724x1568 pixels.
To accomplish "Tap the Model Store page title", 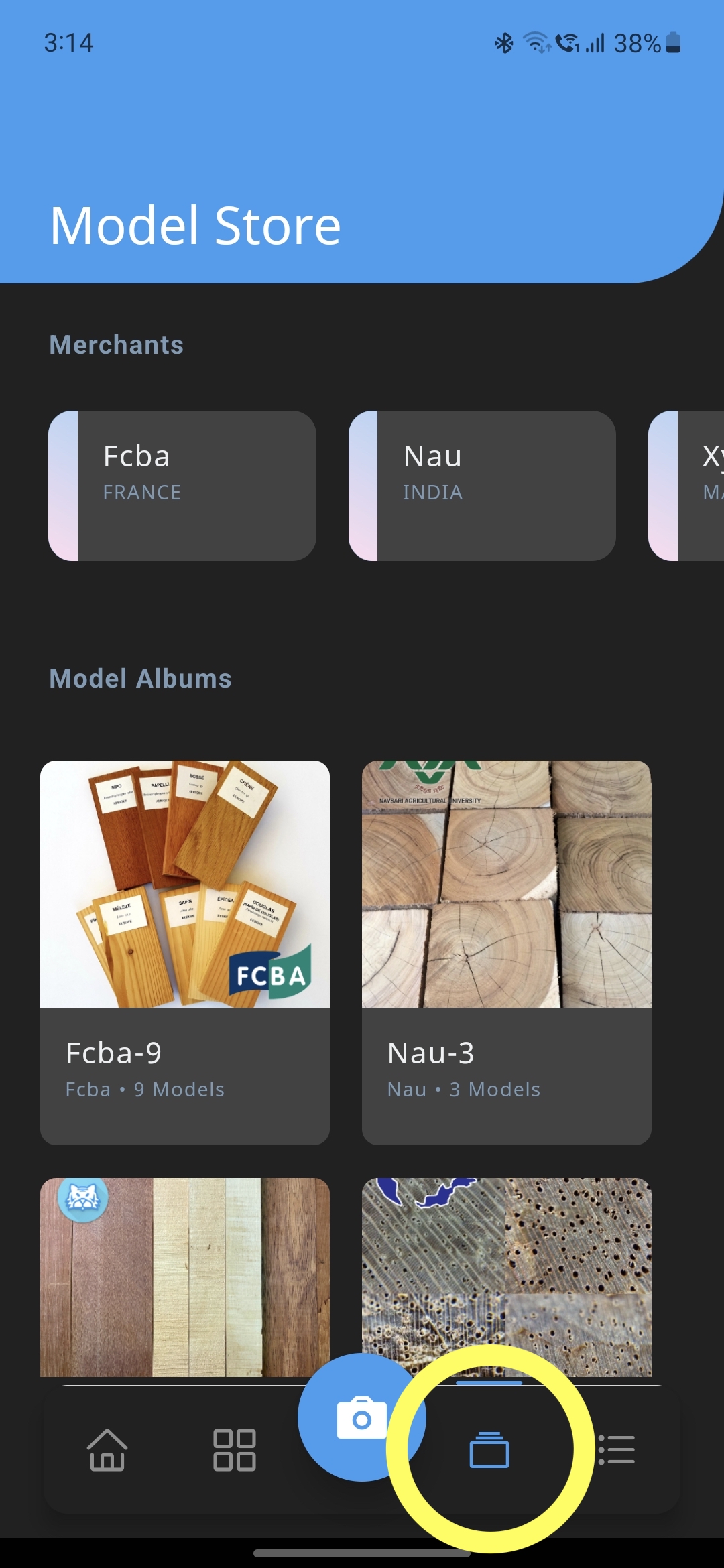I will (196, 226).
